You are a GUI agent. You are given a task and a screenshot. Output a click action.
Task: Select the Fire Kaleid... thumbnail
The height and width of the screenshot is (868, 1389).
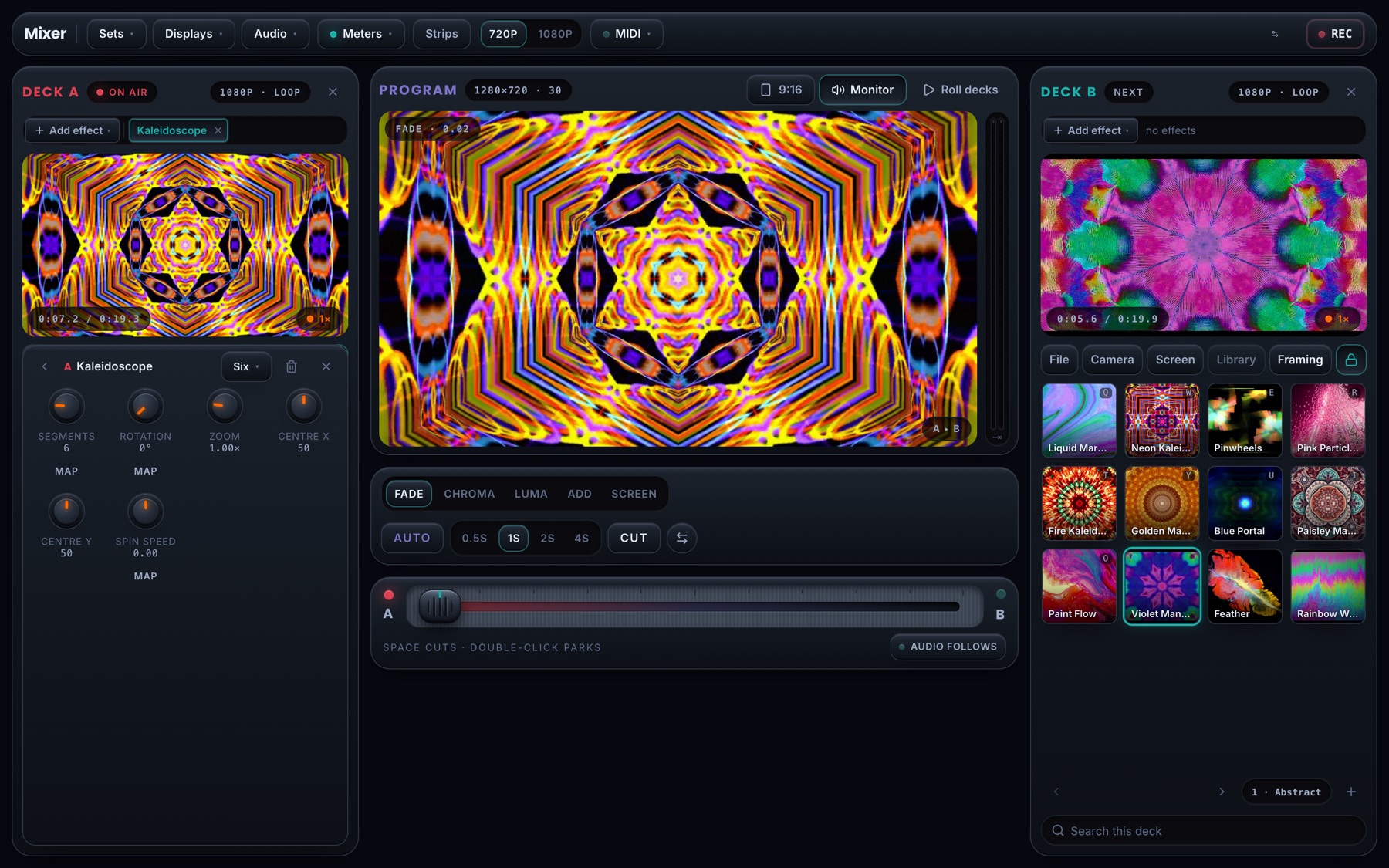click(x=1079, y=503)
